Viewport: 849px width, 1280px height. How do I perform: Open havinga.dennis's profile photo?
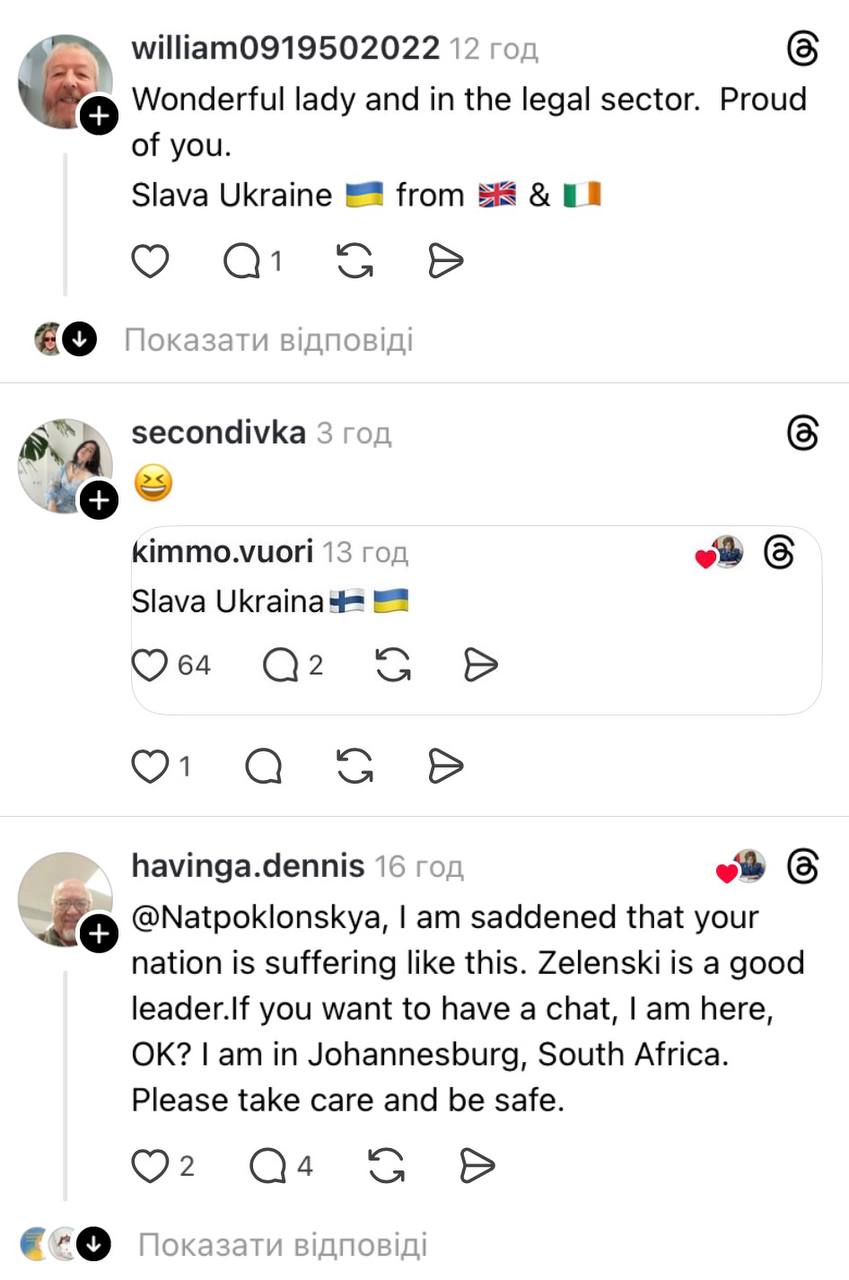click(x=66, y=899)
